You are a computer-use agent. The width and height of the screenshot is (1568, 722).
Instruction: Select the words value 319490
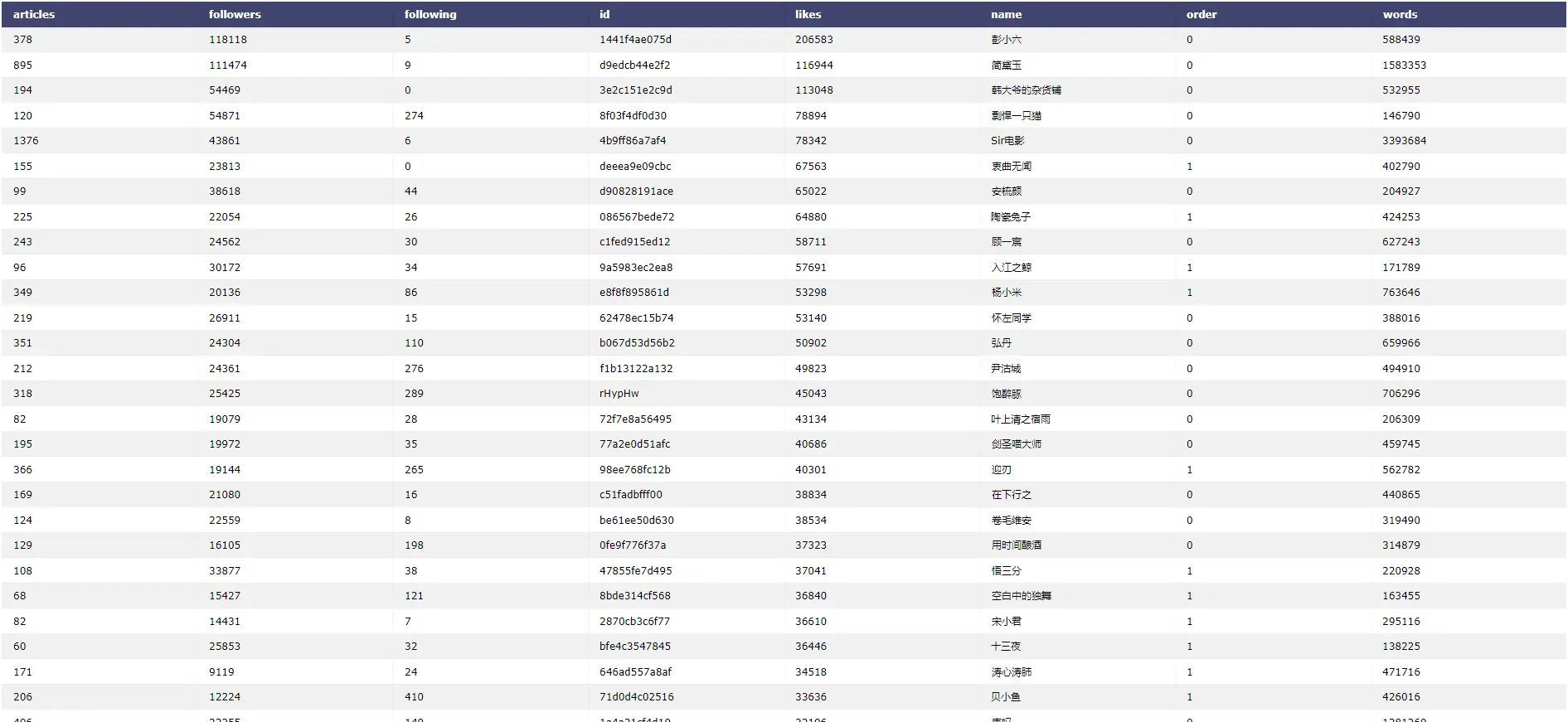coord(1401,520)
